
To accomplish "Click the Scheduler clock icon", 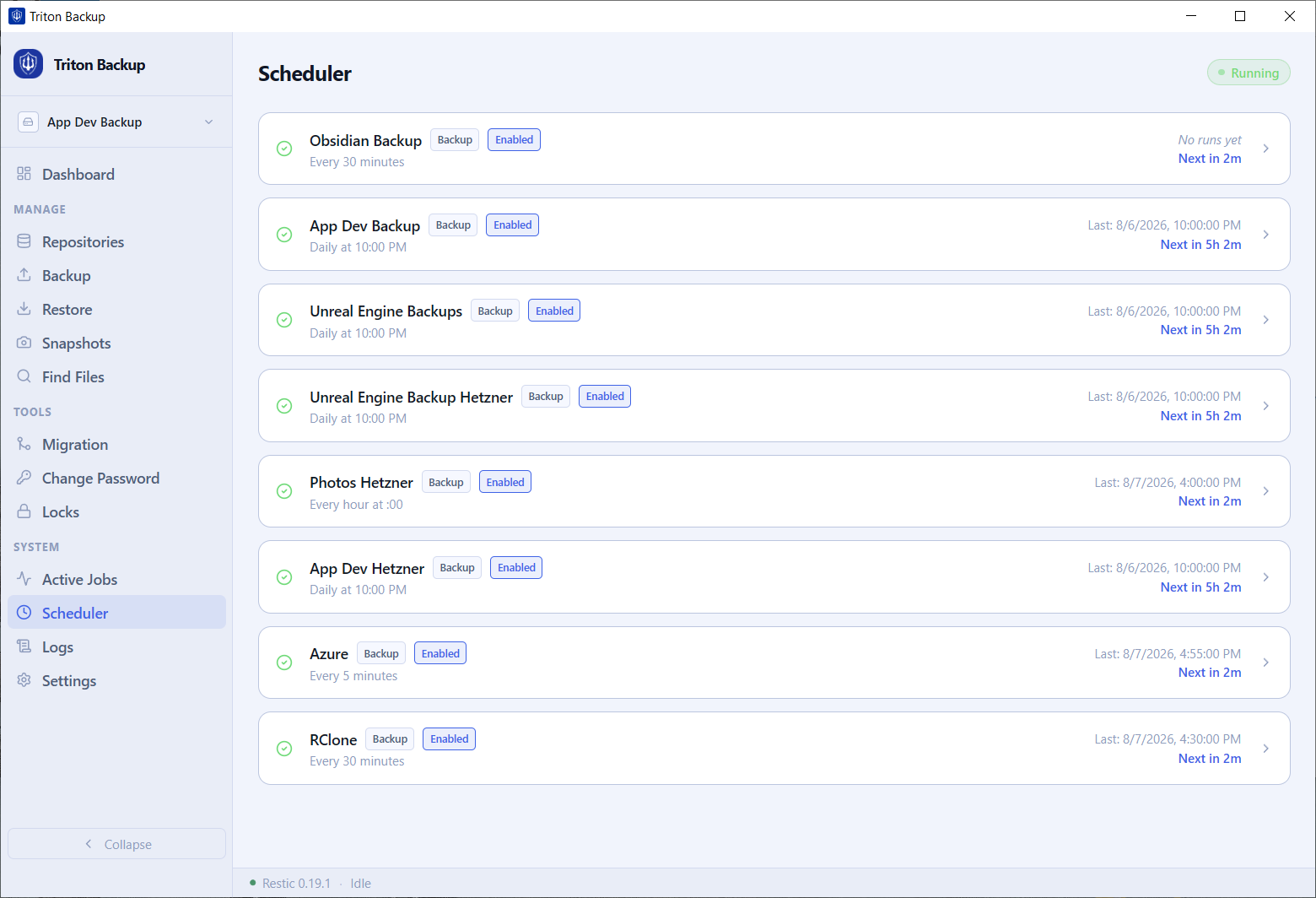I will tap(24, 613).
